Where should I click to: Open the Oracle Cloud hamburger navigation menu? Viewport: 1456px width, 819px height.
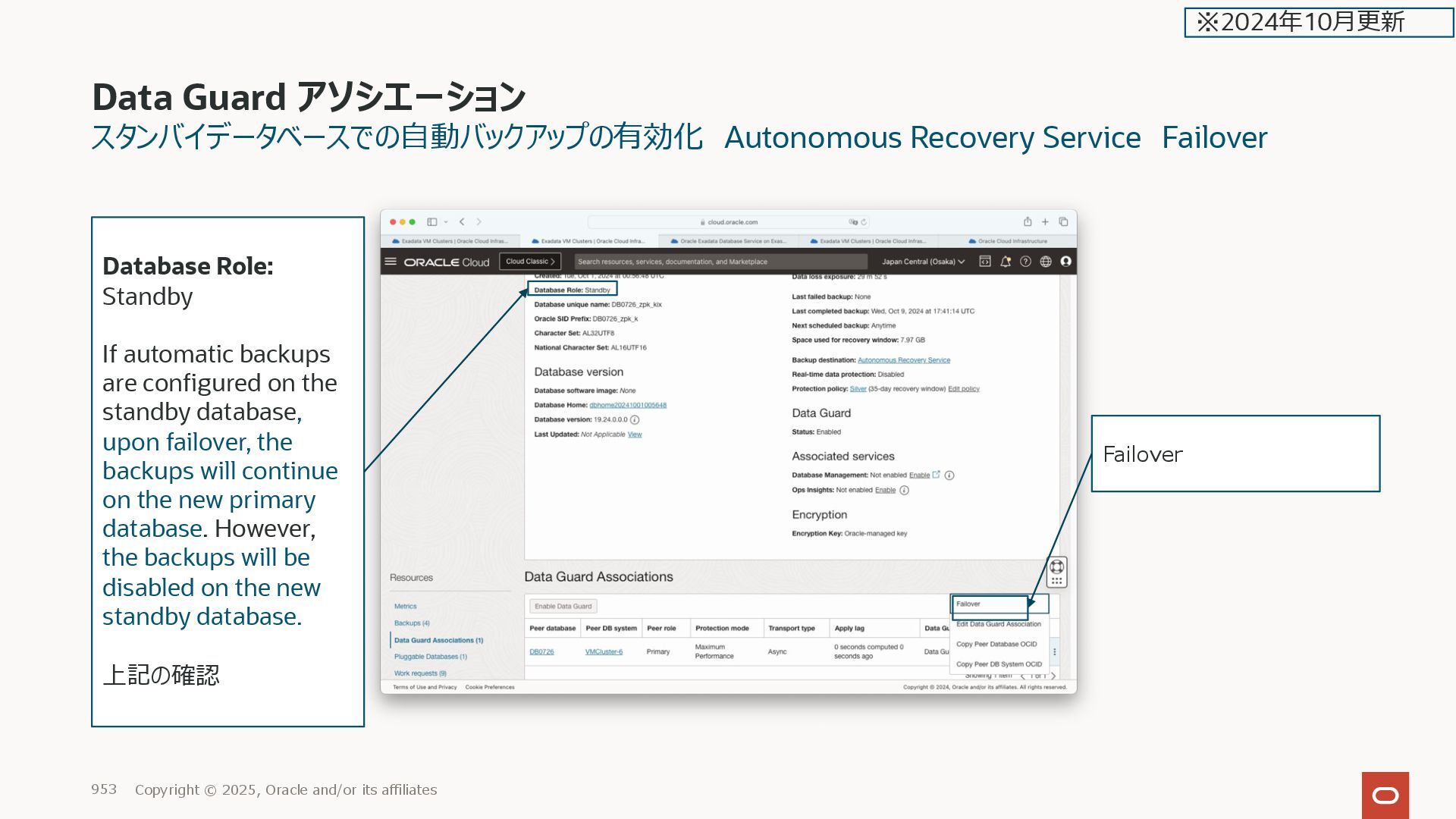[391, 262]
